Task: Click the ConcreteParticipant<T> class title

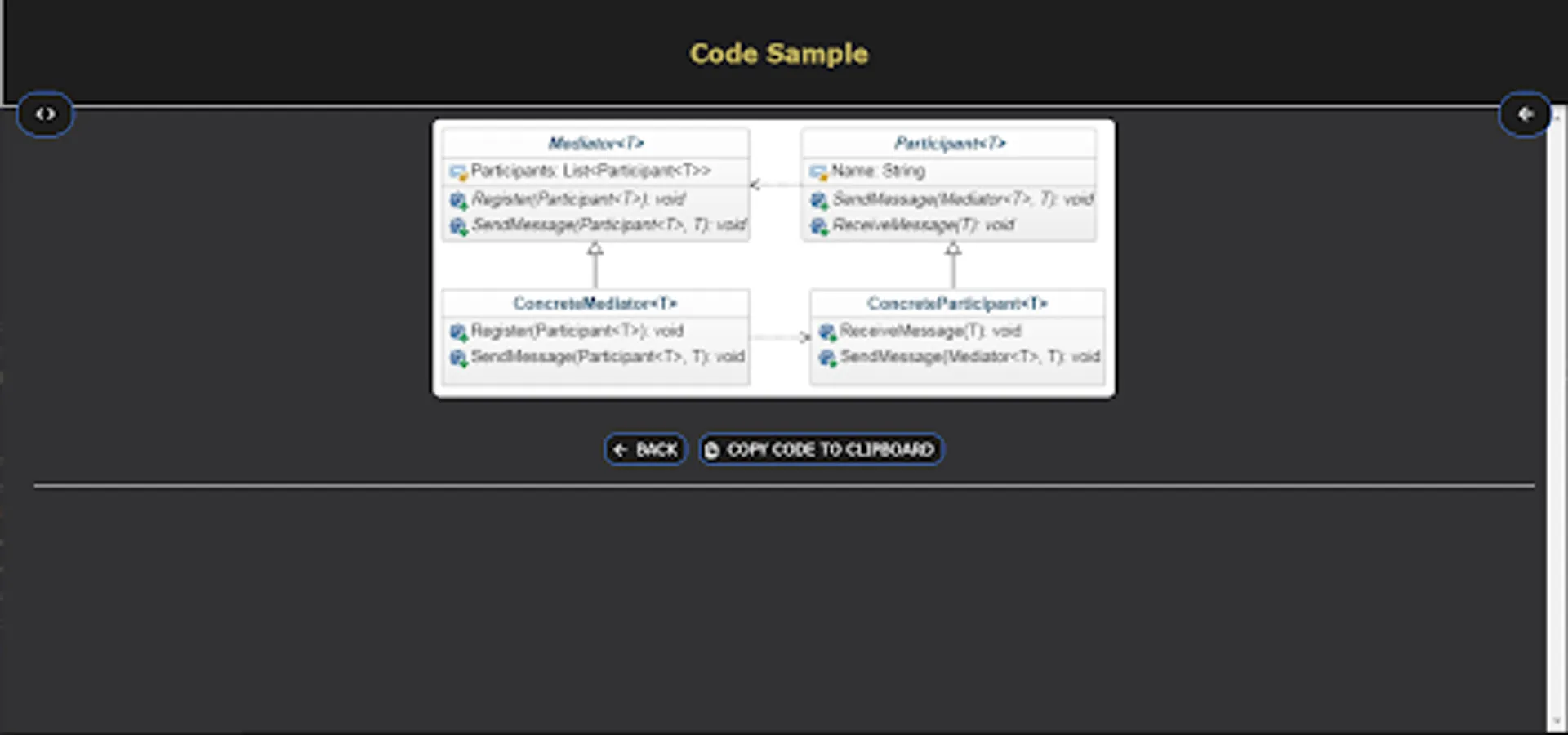Action: coord(957,303)
